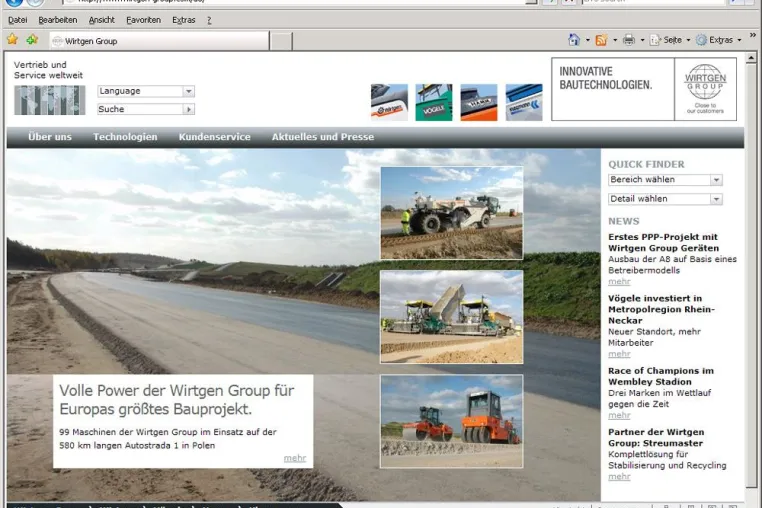Open the Extras toolbar gear menu
The image size is (762, 508).
(x=719, y=40)
